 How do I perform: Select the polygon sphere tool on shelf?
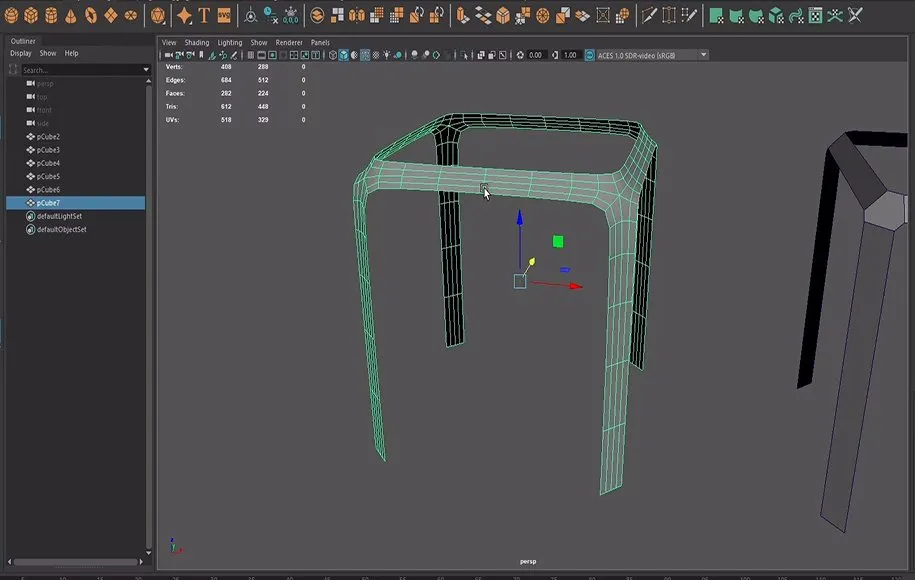(x=10, y=14)
